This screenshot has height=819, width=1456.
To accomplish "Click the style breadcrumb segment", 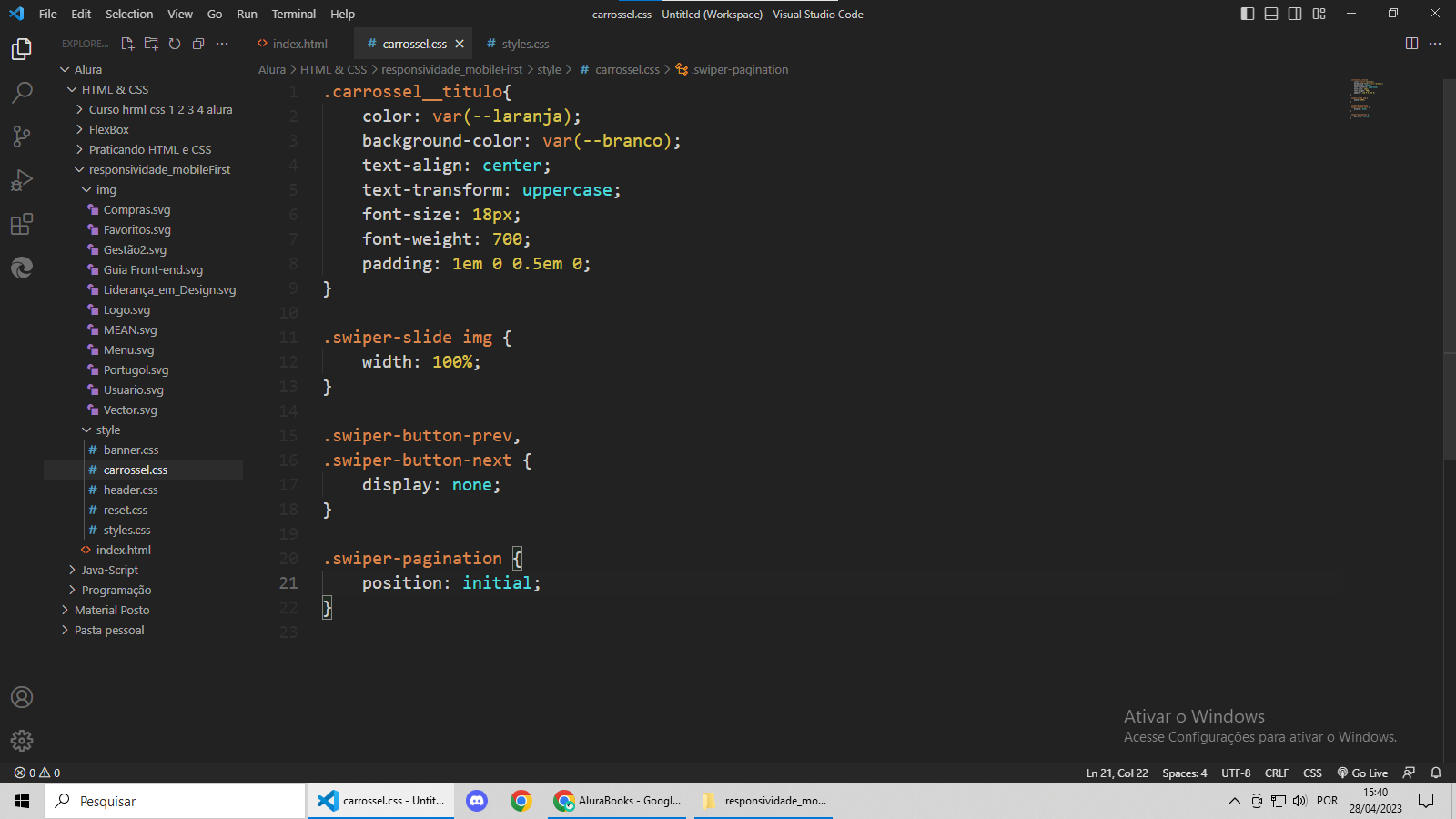I will pos(549,69).
